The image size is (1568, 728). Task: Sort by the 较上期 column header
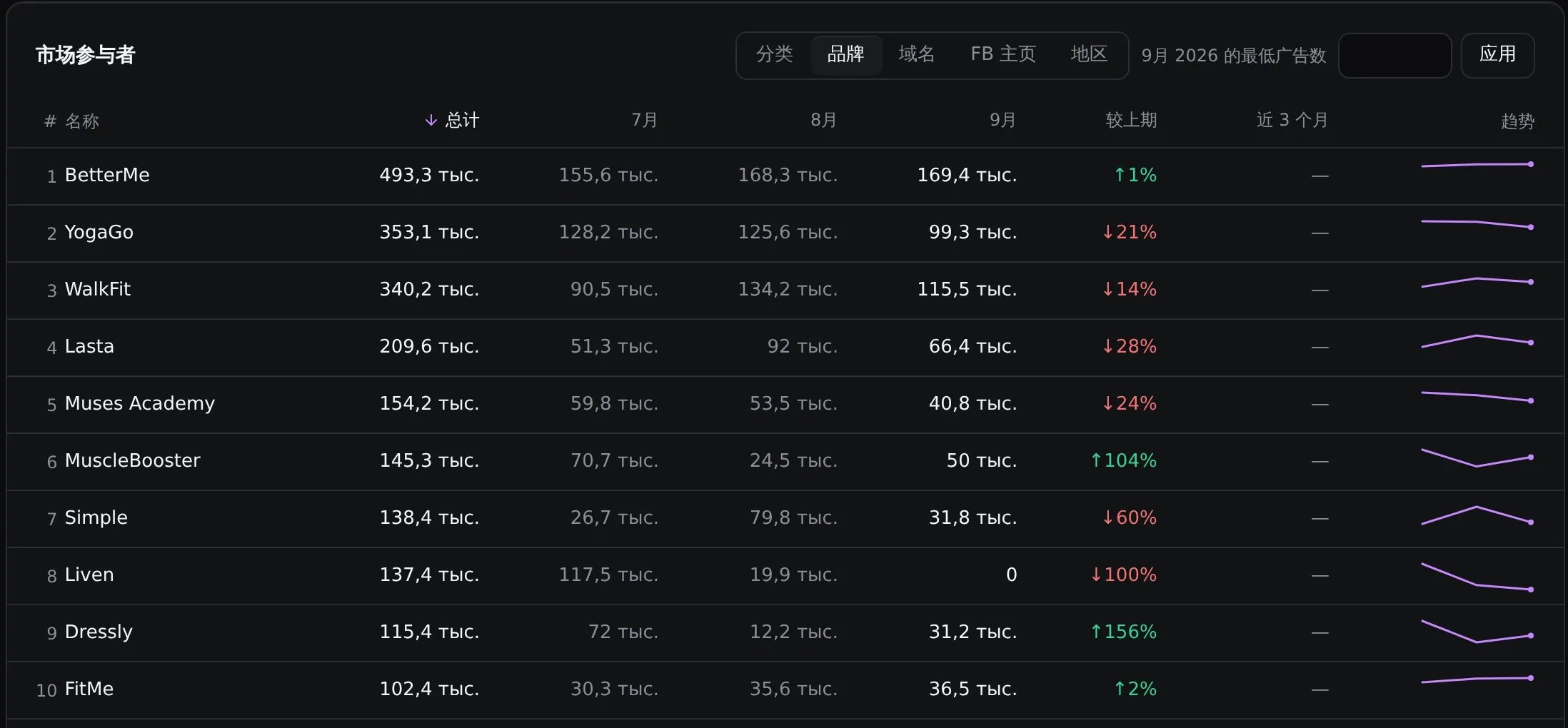click(1131, 121)
